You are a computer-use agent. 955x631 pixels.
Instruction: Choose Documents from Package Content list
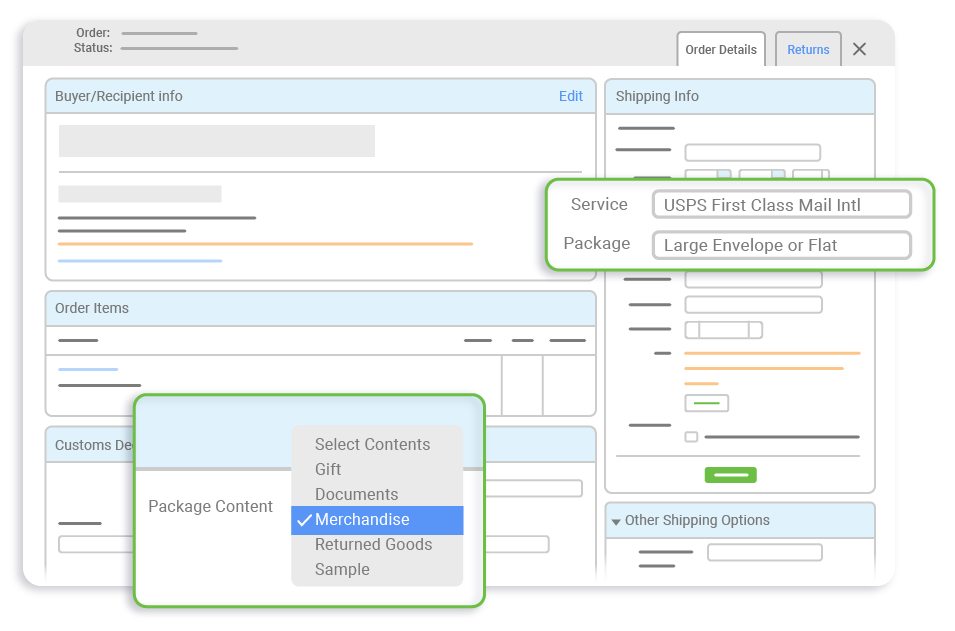click(x=356, y=494)
